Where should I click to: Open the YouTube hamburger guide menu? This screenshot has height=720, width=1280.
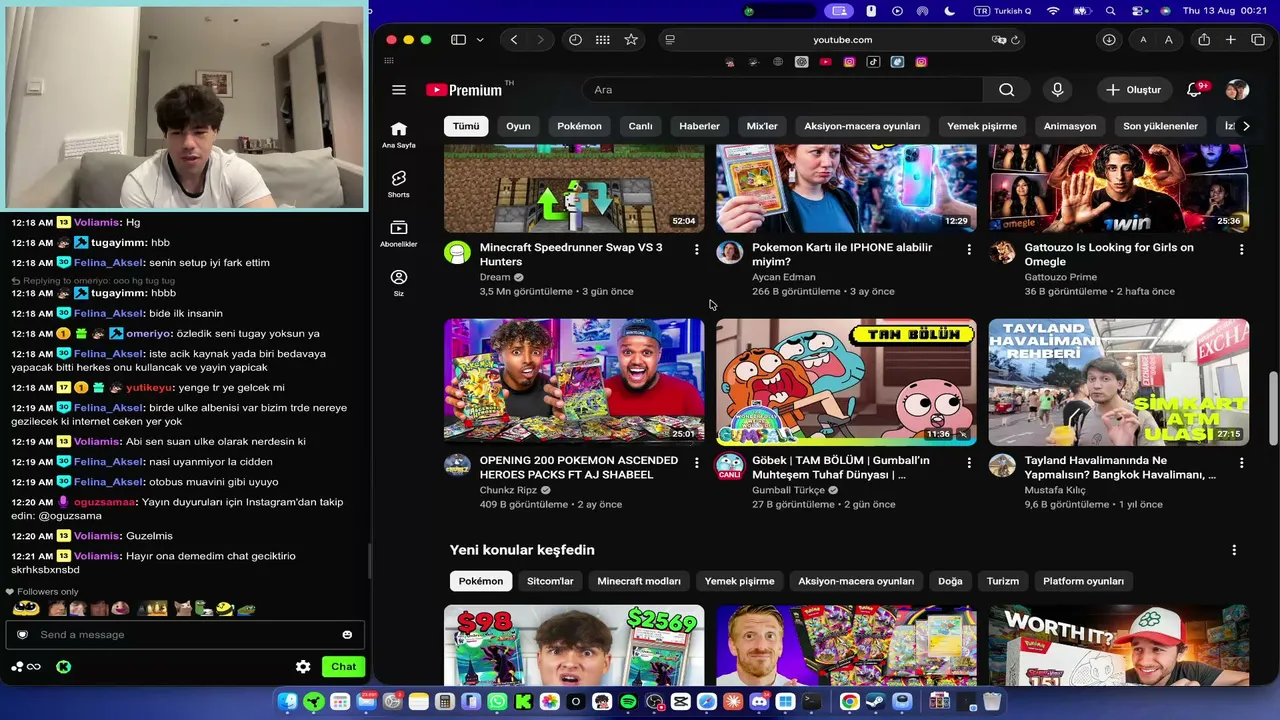point(399,90)
